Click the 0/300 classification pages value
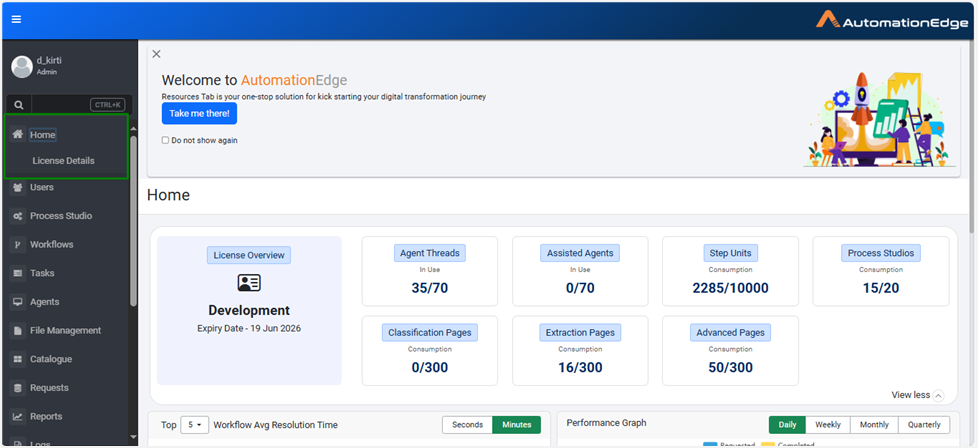Image resolution: width=978 pixels, height=448 pixels. [430, 368]
